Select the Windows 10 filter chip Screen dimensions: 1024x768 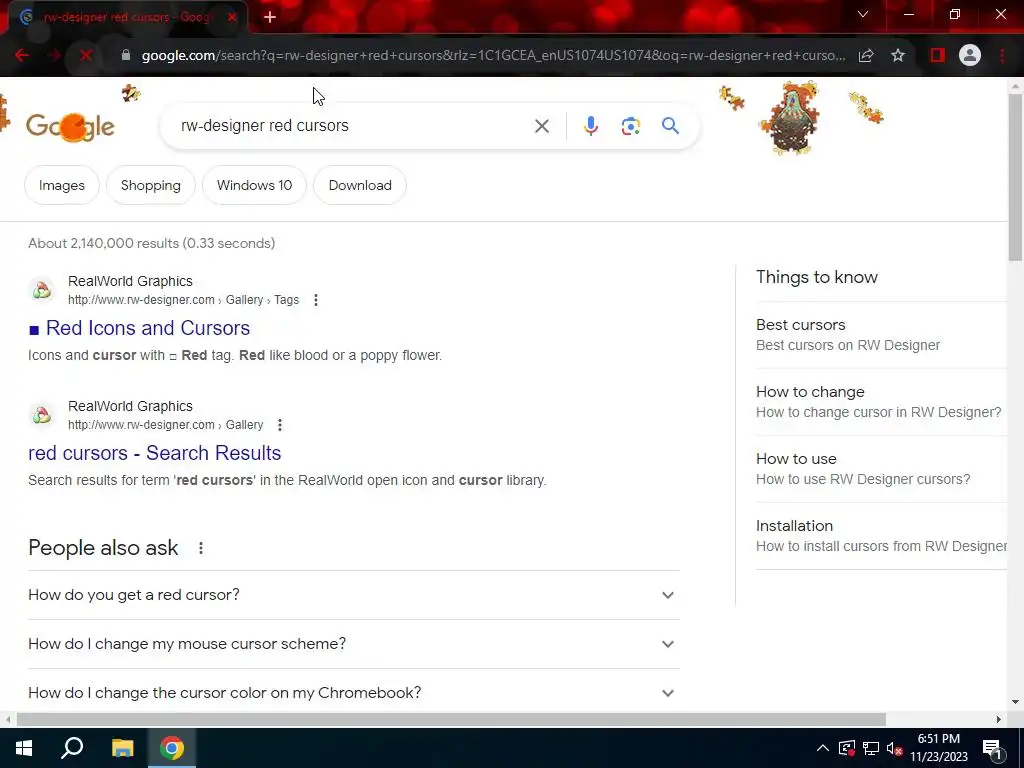click(x=255, y=185)
